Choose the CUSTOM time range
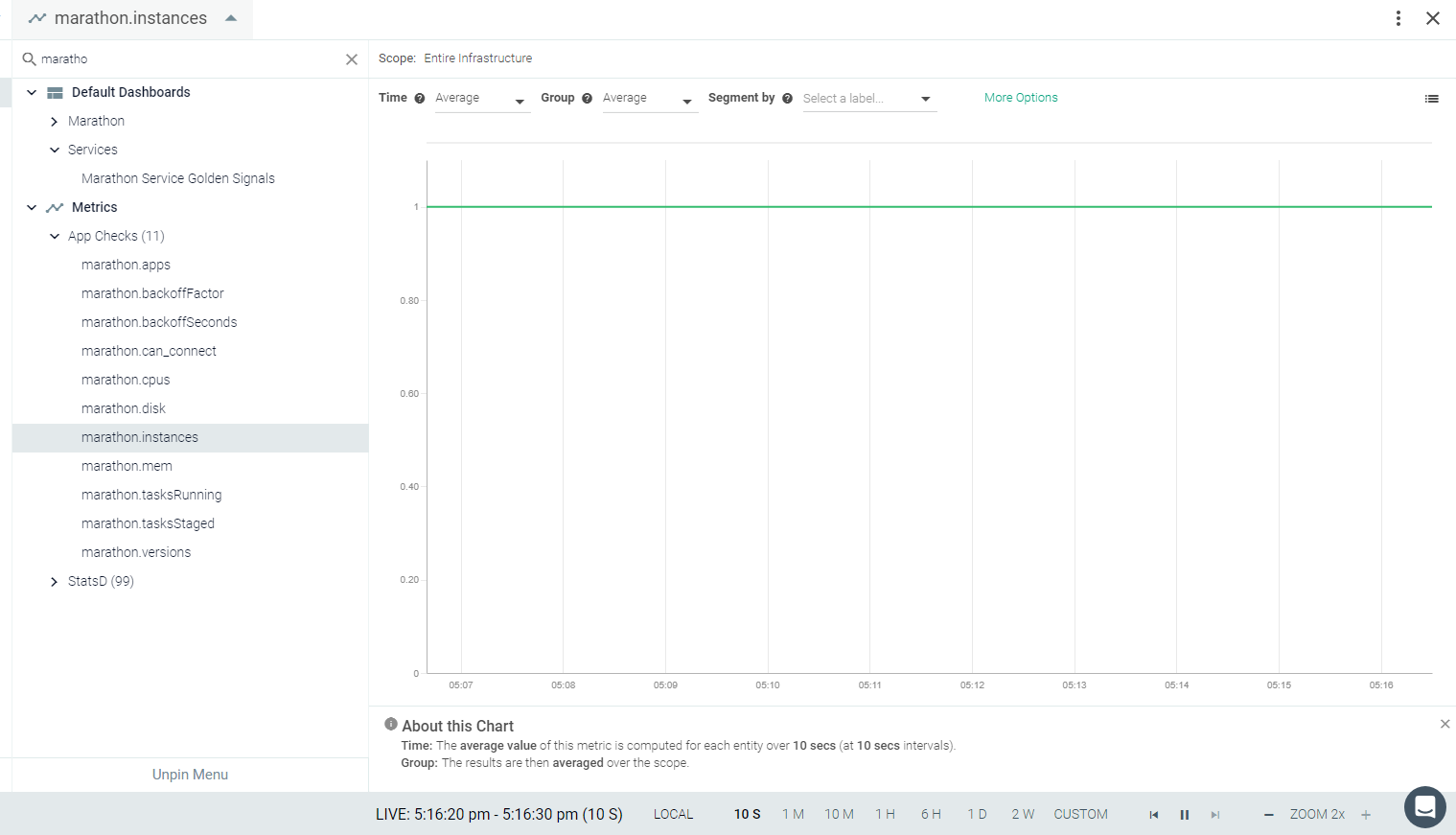Screen dimensions: 1456x835 1080,815
